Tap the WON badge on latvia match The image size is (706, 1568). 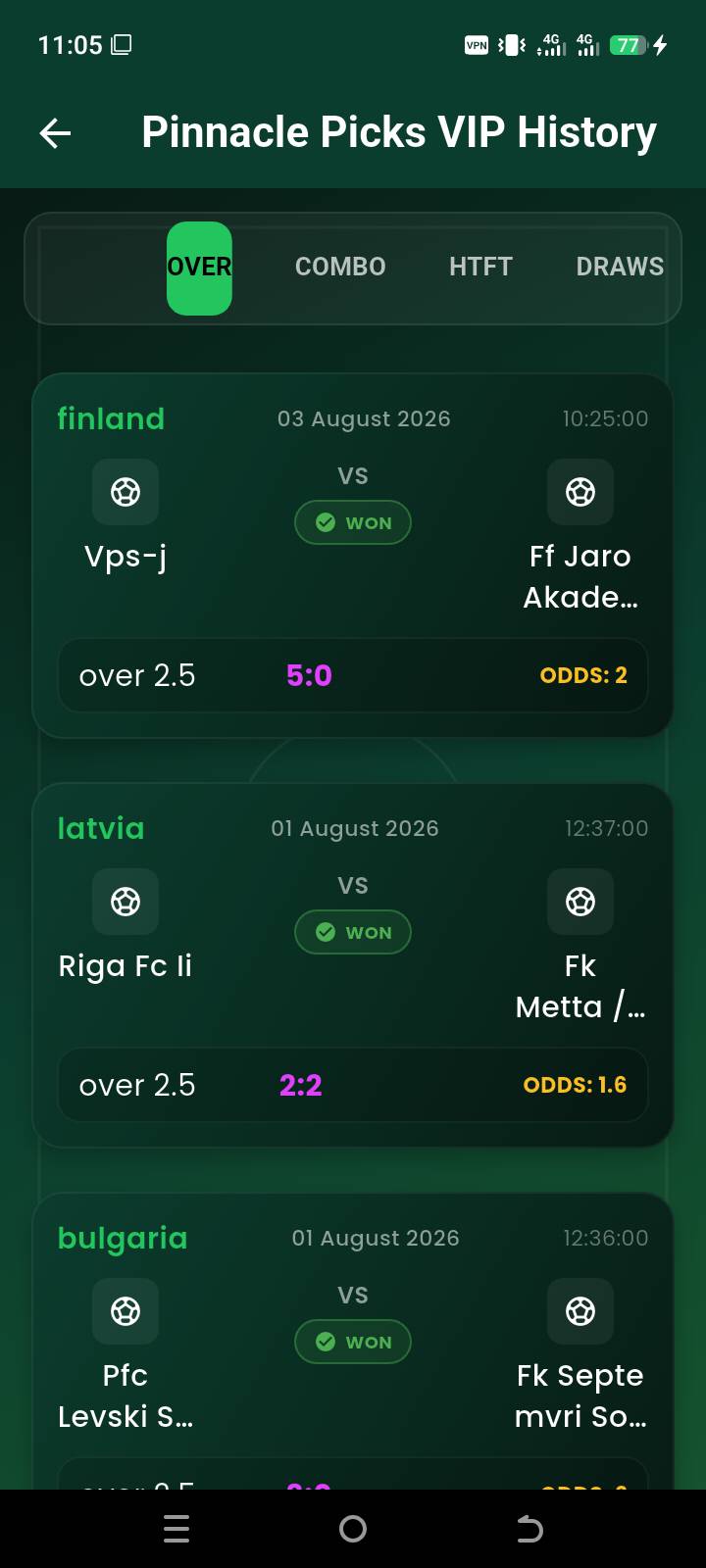click(353, 932)
